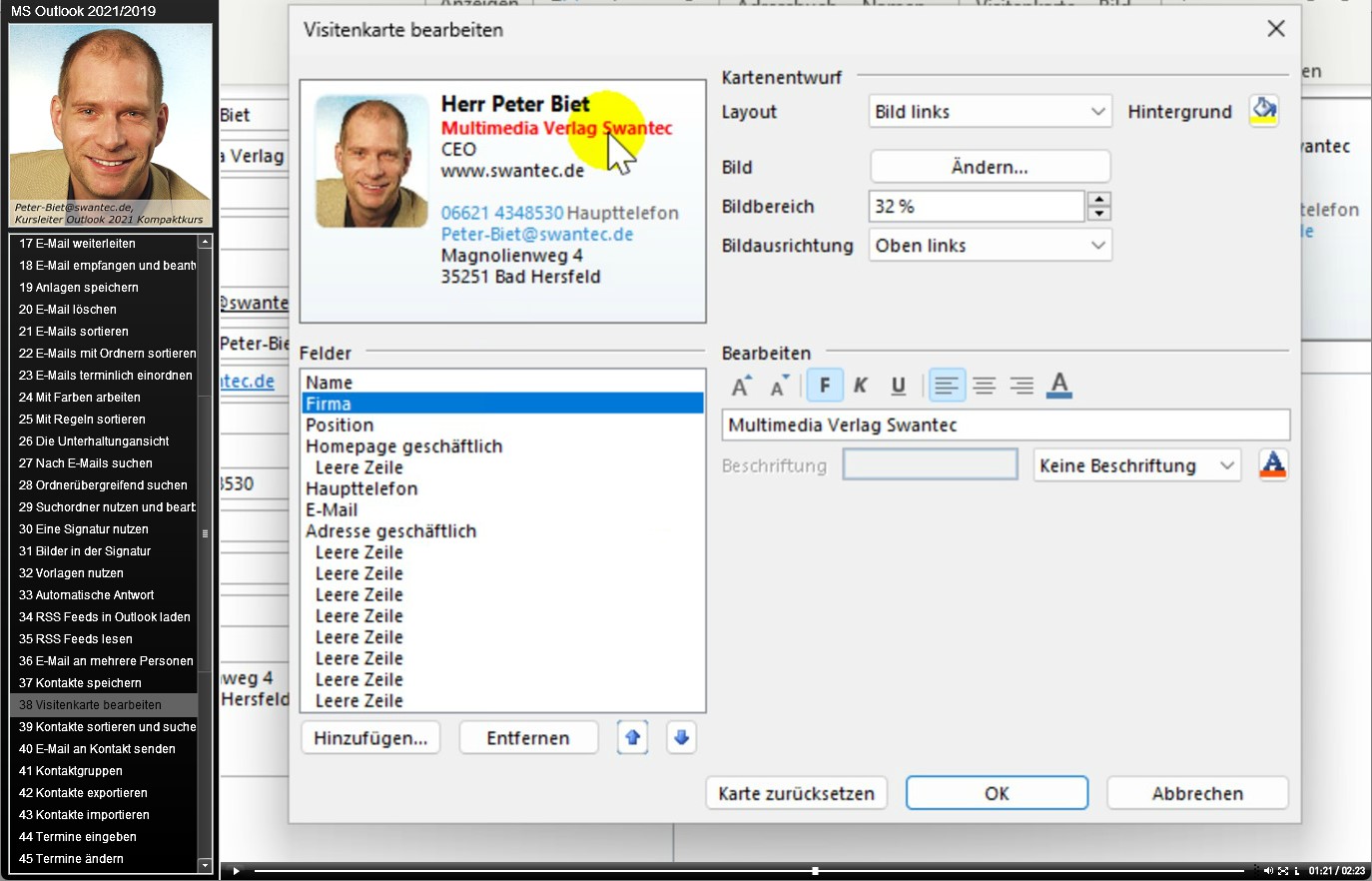Viewport: 1372px width, 881px height.
Task: Toggle italic formatting (K)
Action: click(x=861, y=386)
